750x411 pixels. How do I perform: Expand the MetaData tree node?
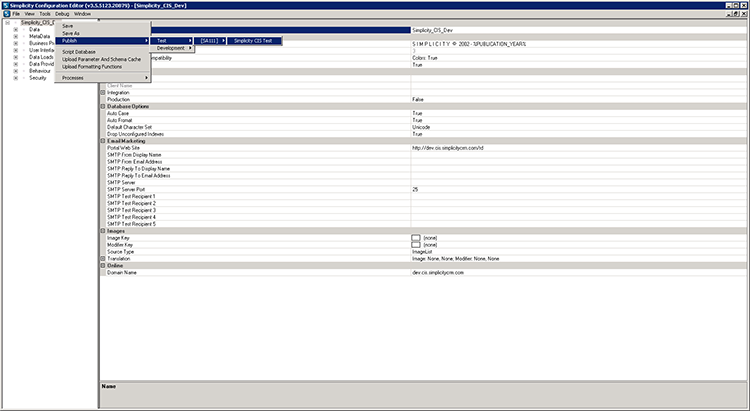coord(15,36)
